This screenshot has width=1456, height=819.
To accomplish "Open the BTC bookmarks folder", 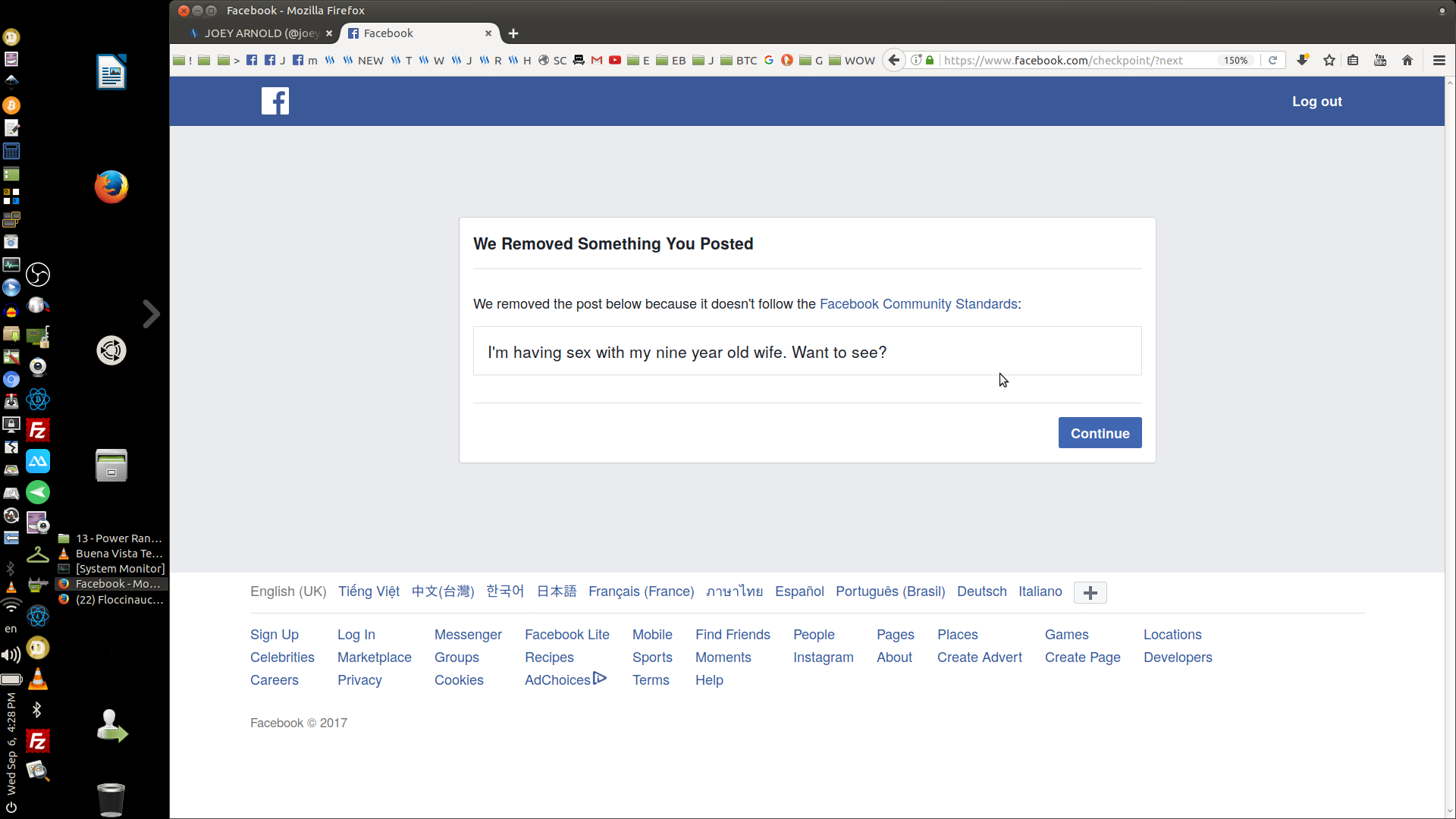I will (739, 61).
